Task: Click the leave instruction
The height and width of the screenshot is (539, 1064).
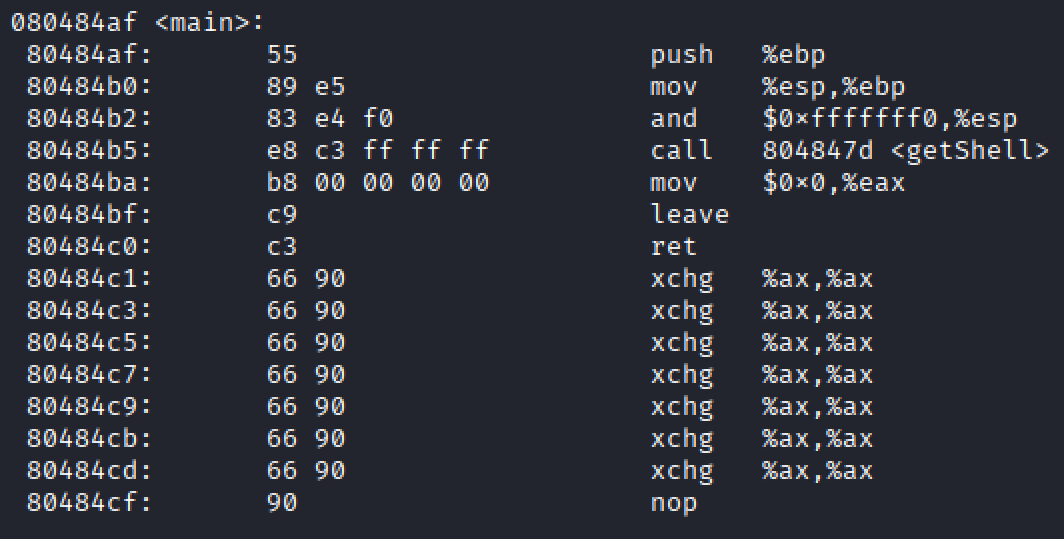Action: [689, 214]
